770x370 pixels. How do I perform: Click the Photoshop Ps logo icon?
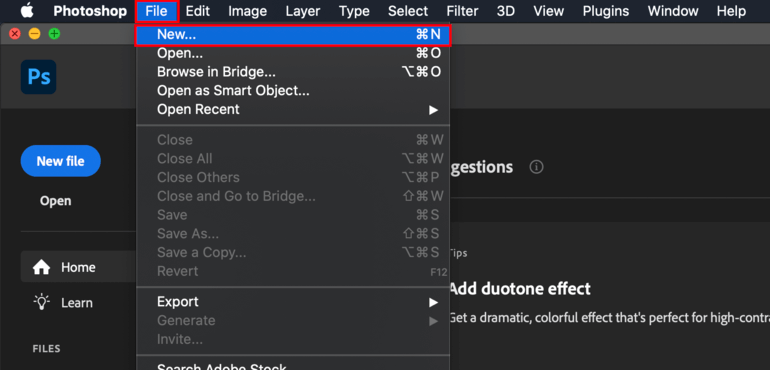point(38,77)
